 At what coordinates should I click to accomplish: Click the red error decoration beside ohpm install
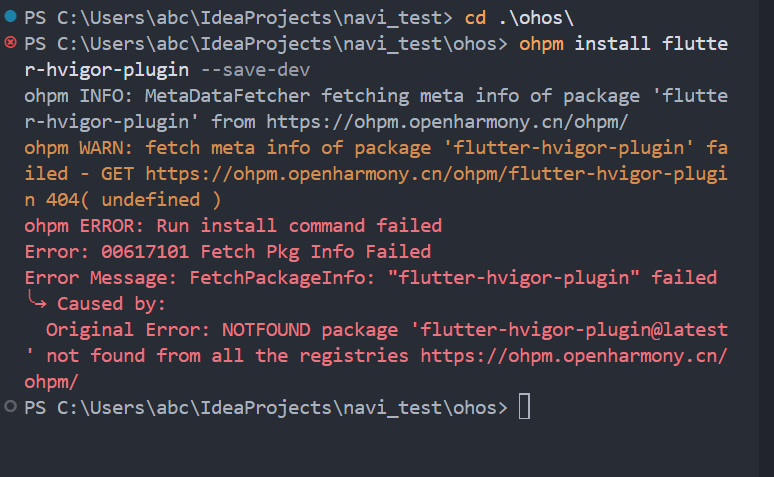tap(11, 43)
